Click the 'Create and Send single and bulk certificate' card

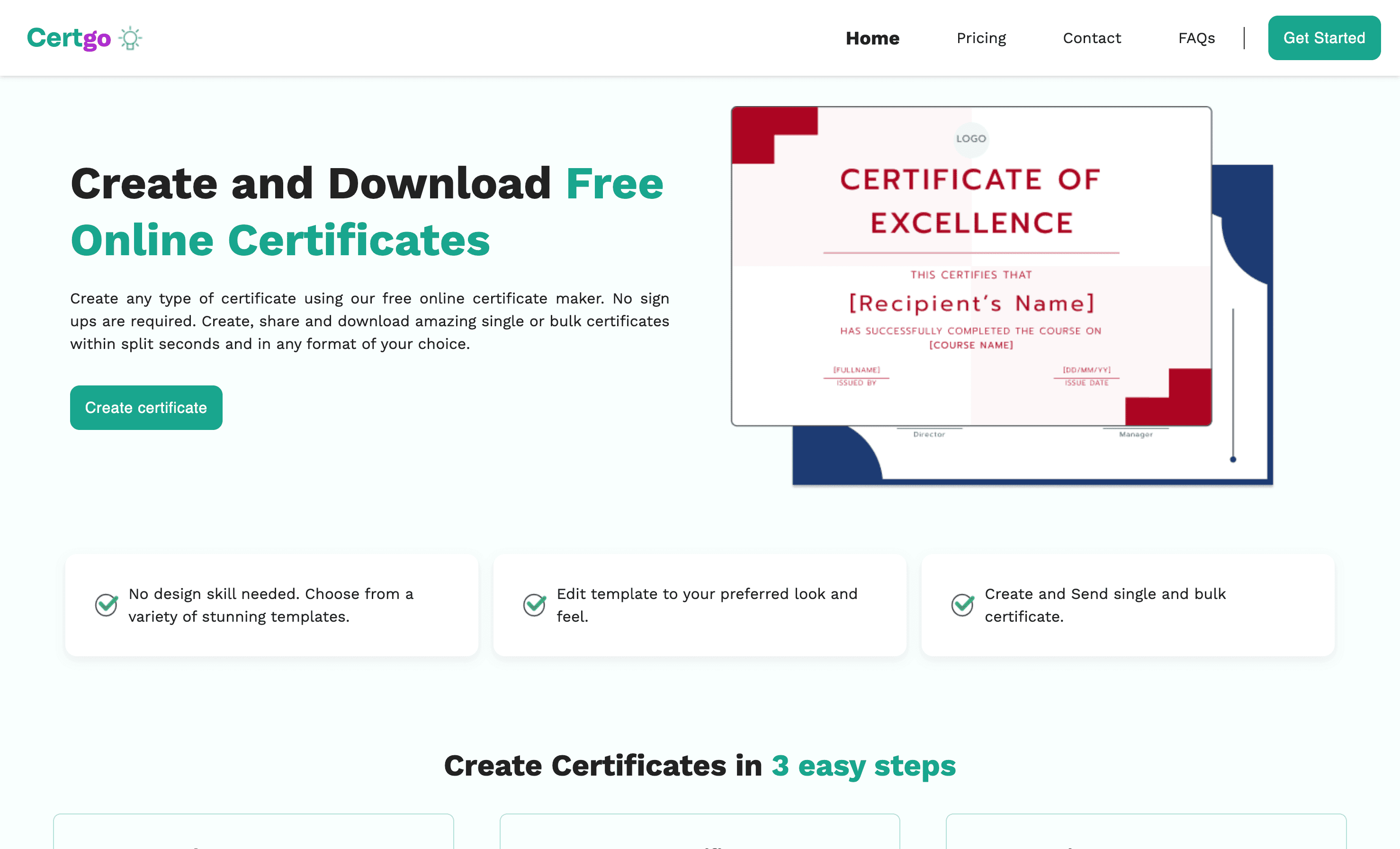pyautogui.click(x=1128, y=605)
